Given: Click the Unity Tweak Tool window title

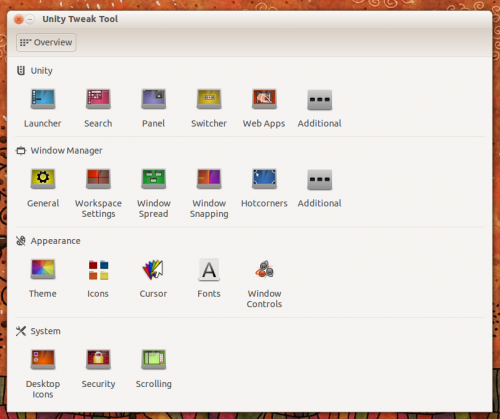Looking at the screenshot, I should (x=80, y=19).
